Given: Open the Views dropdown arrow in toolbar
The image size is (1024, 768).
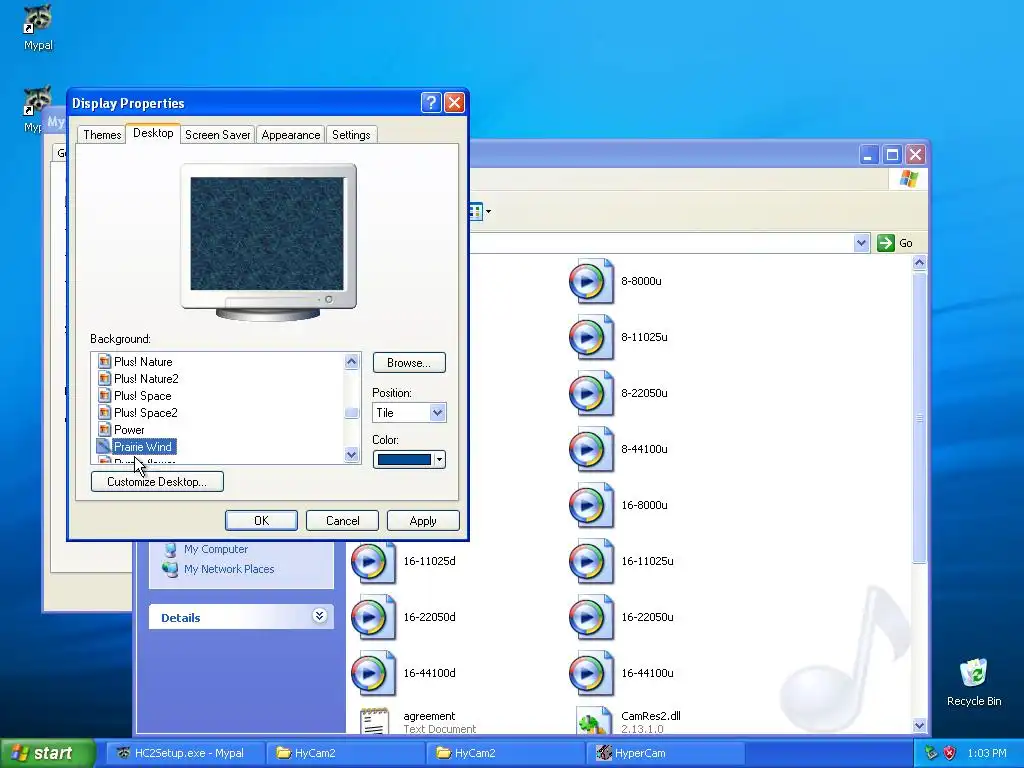Looking at the screenshot, I should 488,212.
